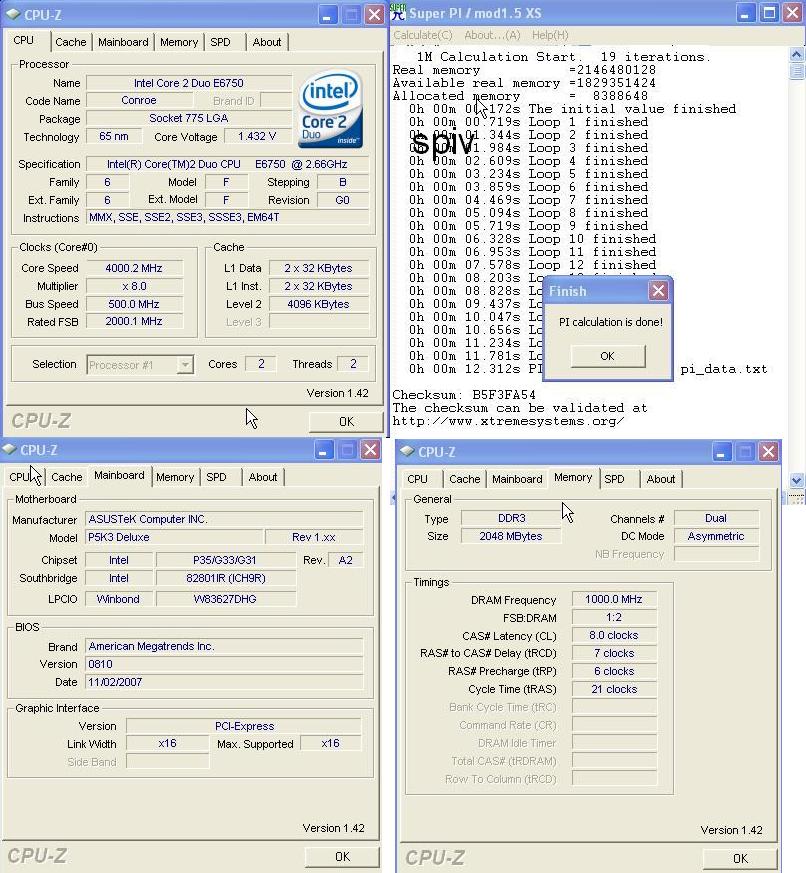Close the Mainboard CPU-Z window
806x873 pixels.
coord(370,450)
